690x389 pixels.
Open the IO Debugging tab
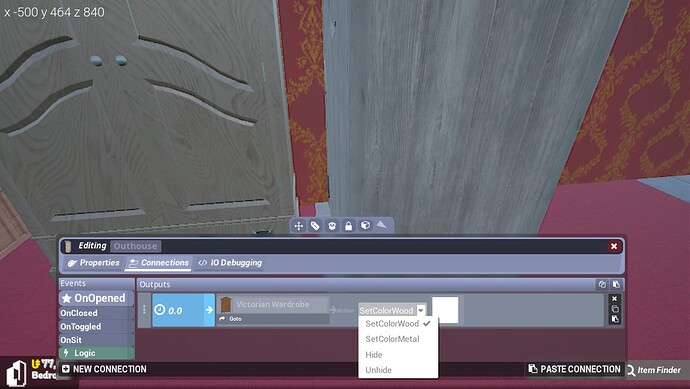click(230, 263)
